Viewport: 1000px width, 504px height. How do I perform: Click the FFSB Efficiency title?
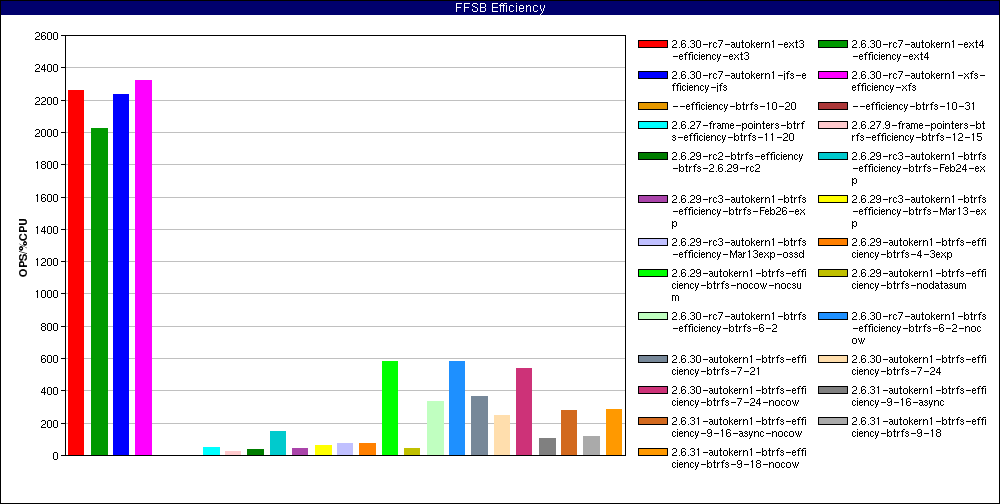(x=500, y=8)
